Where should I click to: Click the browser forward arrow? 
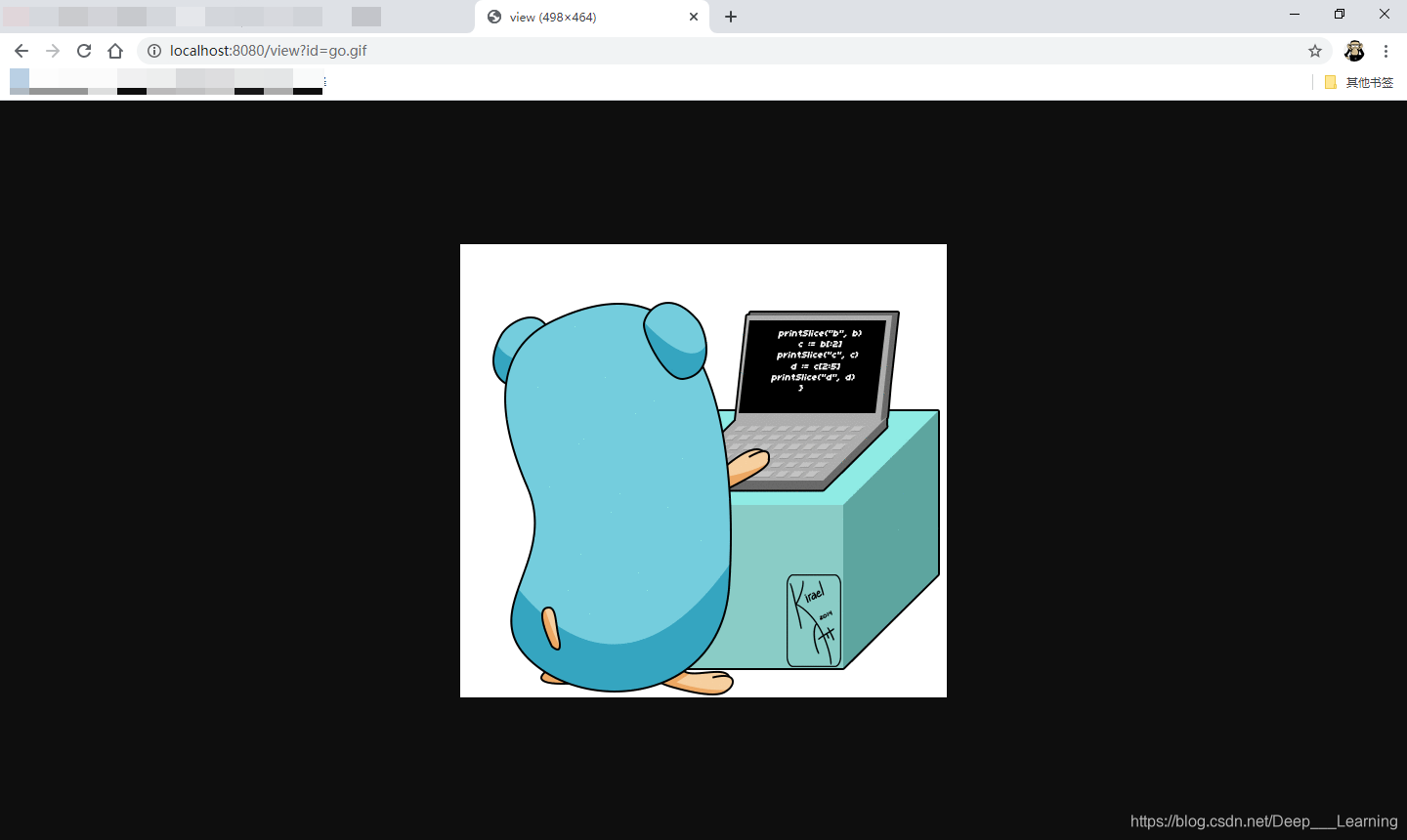tap(53, 51)
